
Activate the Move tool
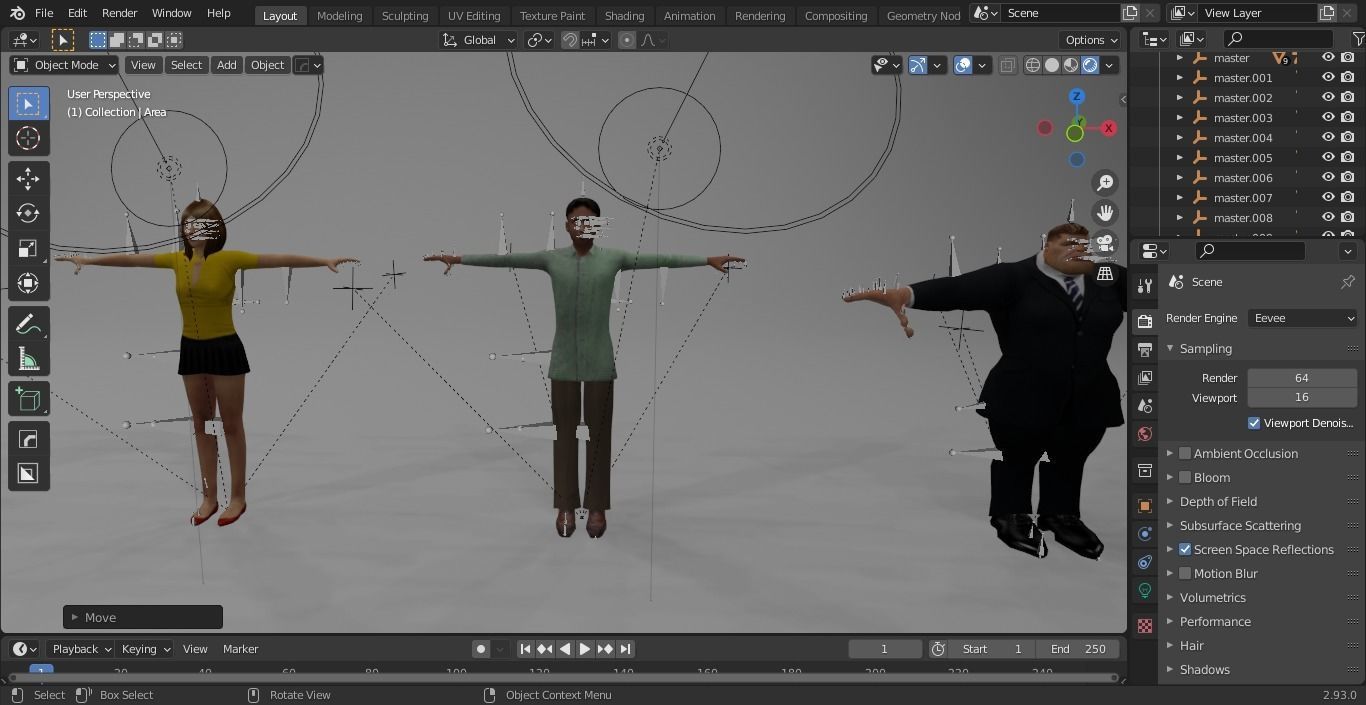point(28,179)
